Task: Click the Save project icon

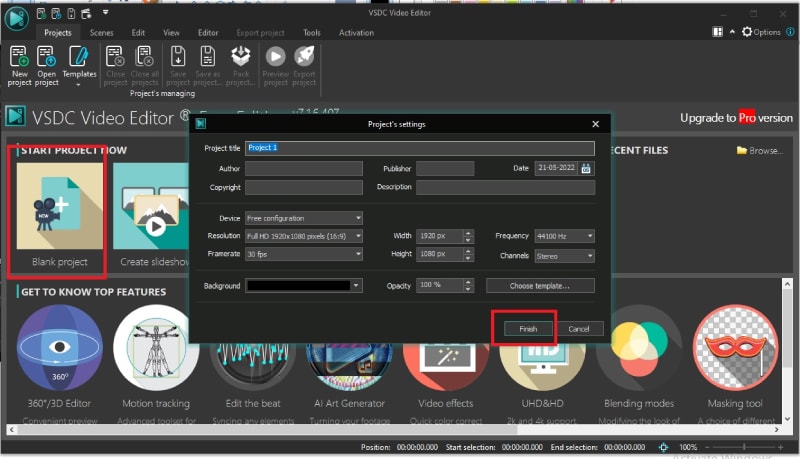Action: click(178, 57)
